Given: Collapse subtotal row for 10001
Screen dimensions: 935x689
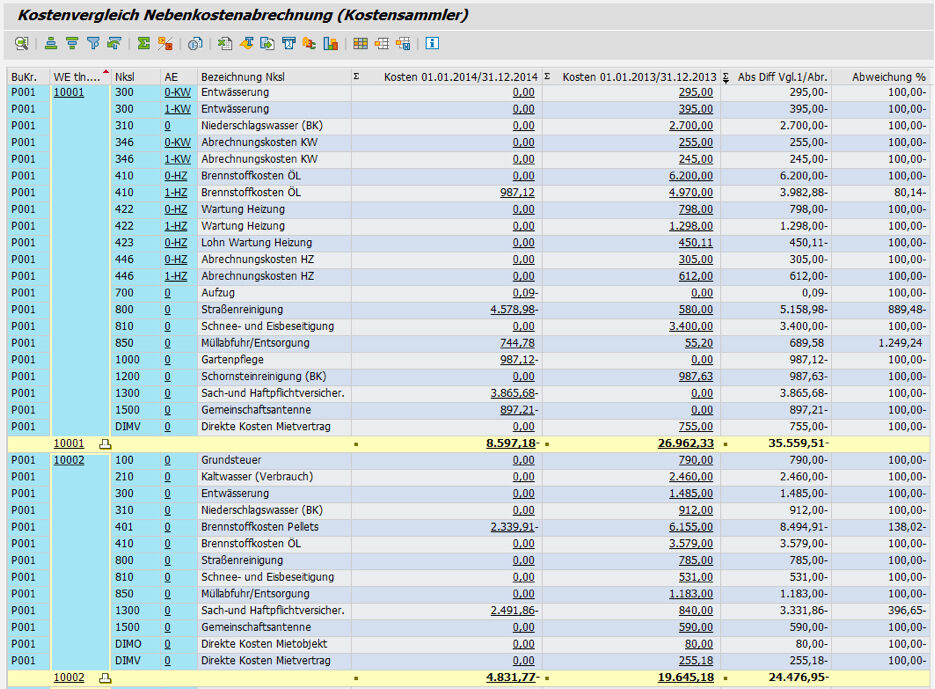Looking at the screenshot, I should tap(105, 443).
